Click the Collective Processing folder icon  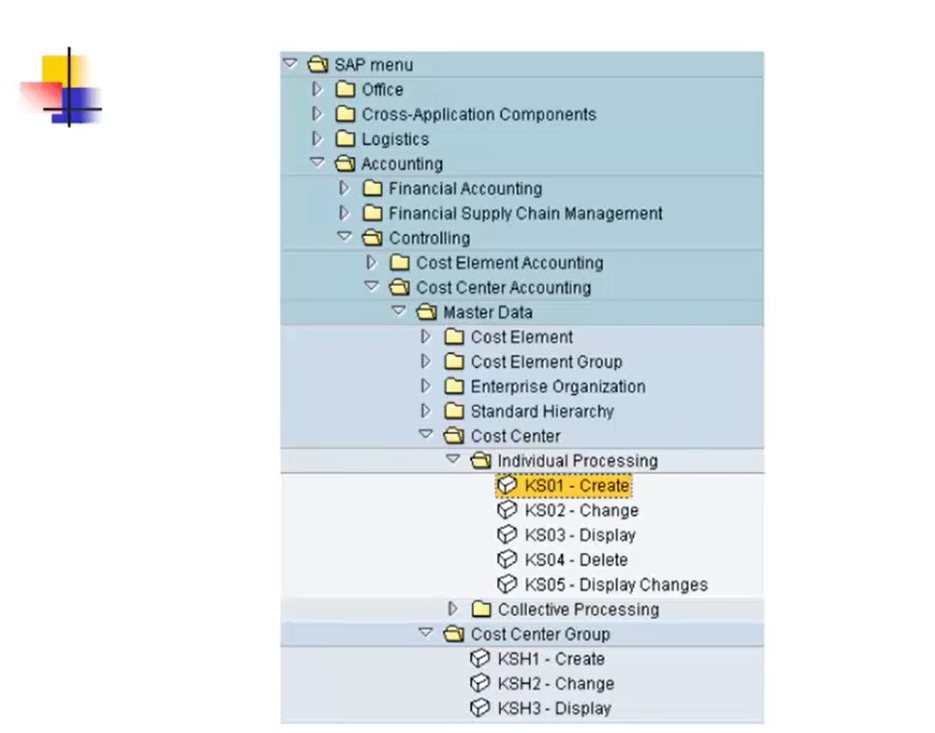point(481,609)
